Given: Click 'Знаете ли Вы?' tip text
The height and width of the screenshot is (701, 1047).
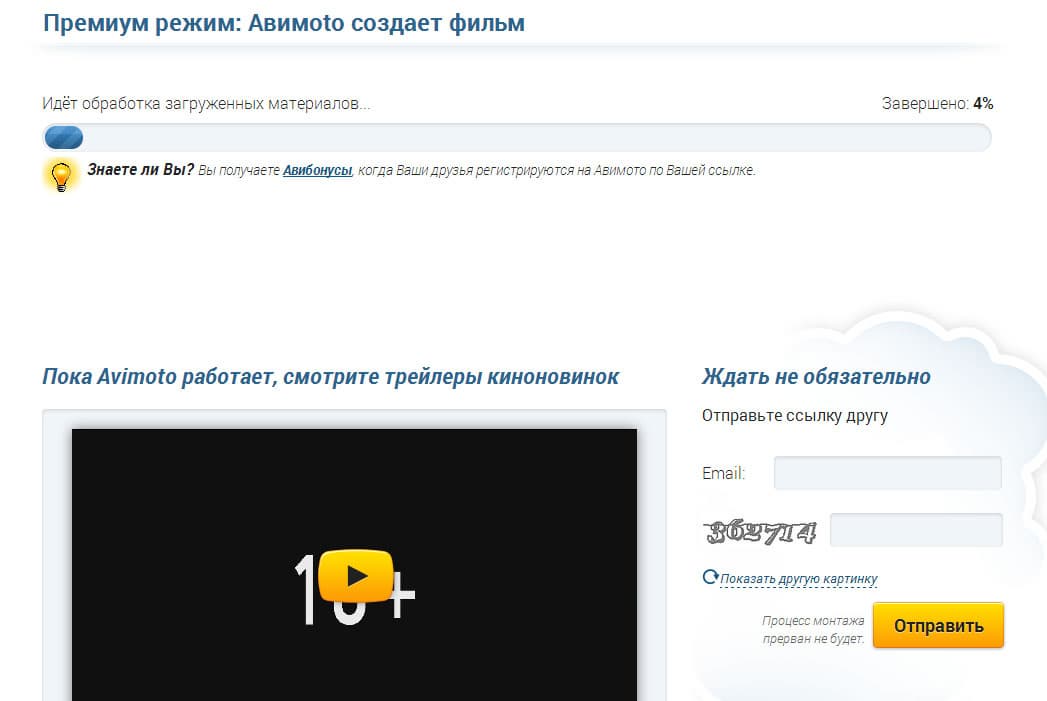Looking at the screenshot, I should (140, 170).
